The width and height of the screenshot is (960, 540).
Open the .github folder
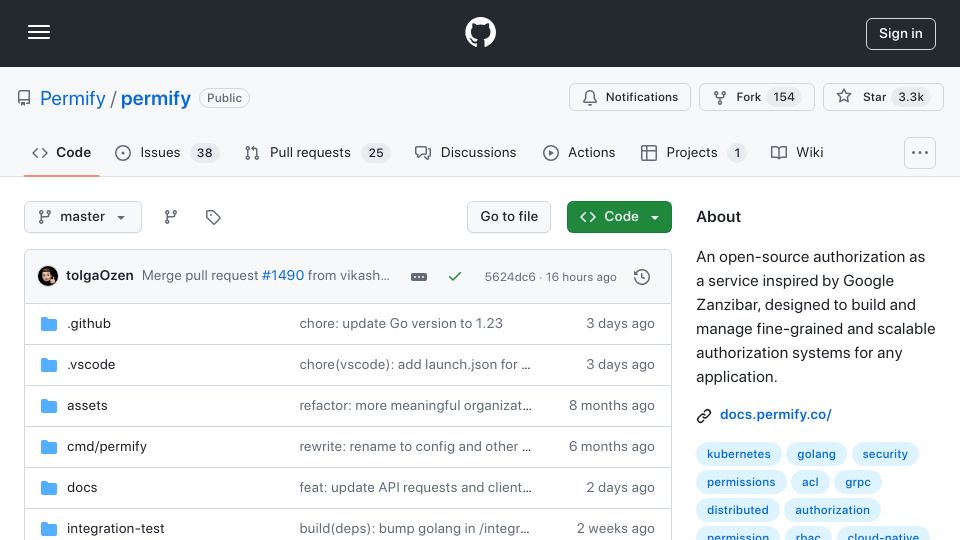pyautogui.click(x=89, y=323)
